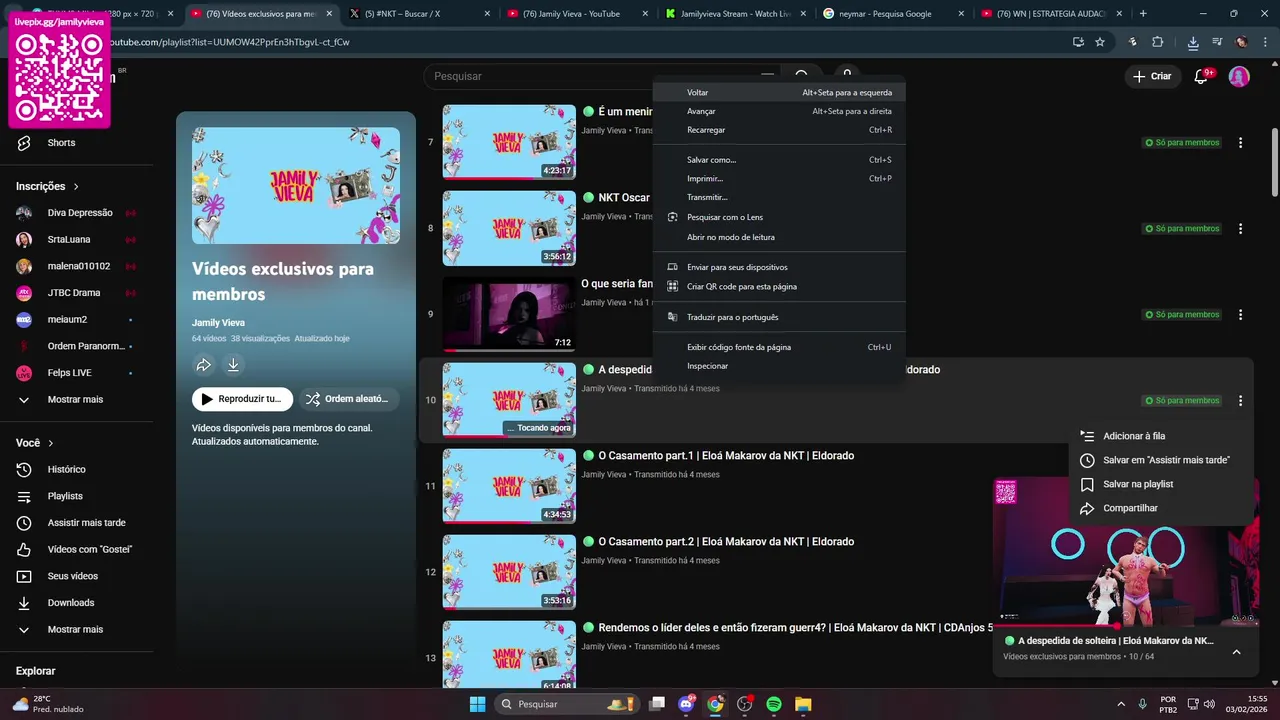Click the taskbar Pesquisar search box
The width and height of the screenshot is (1280, 720).
click(x=567, y=704)
